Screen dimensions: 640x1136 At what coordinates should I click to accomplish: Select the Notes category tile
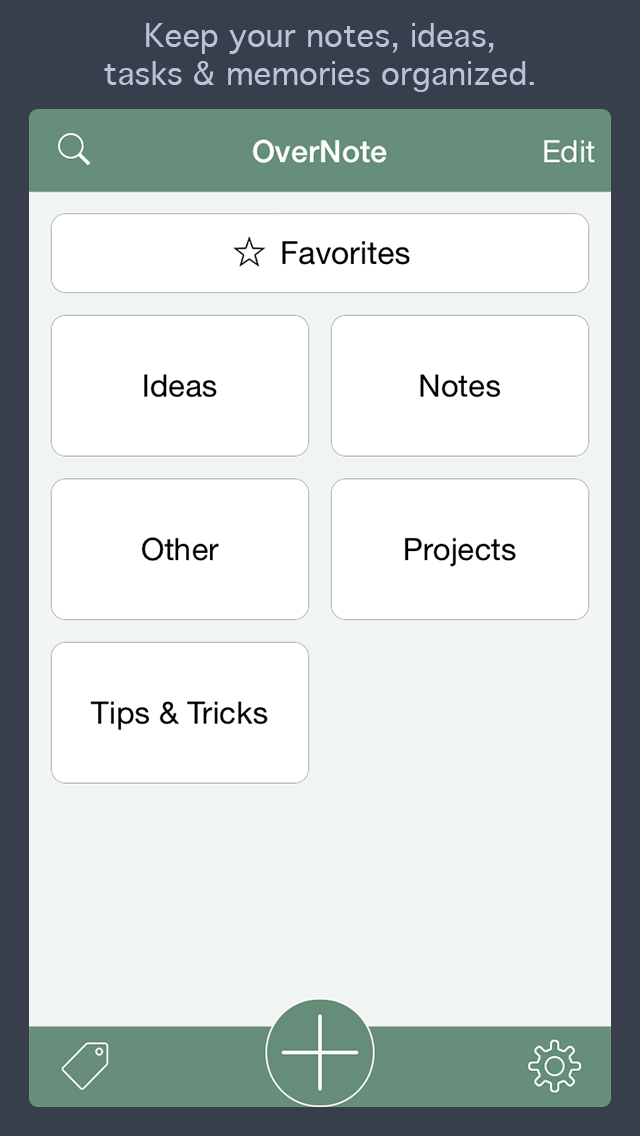[460, 385]
